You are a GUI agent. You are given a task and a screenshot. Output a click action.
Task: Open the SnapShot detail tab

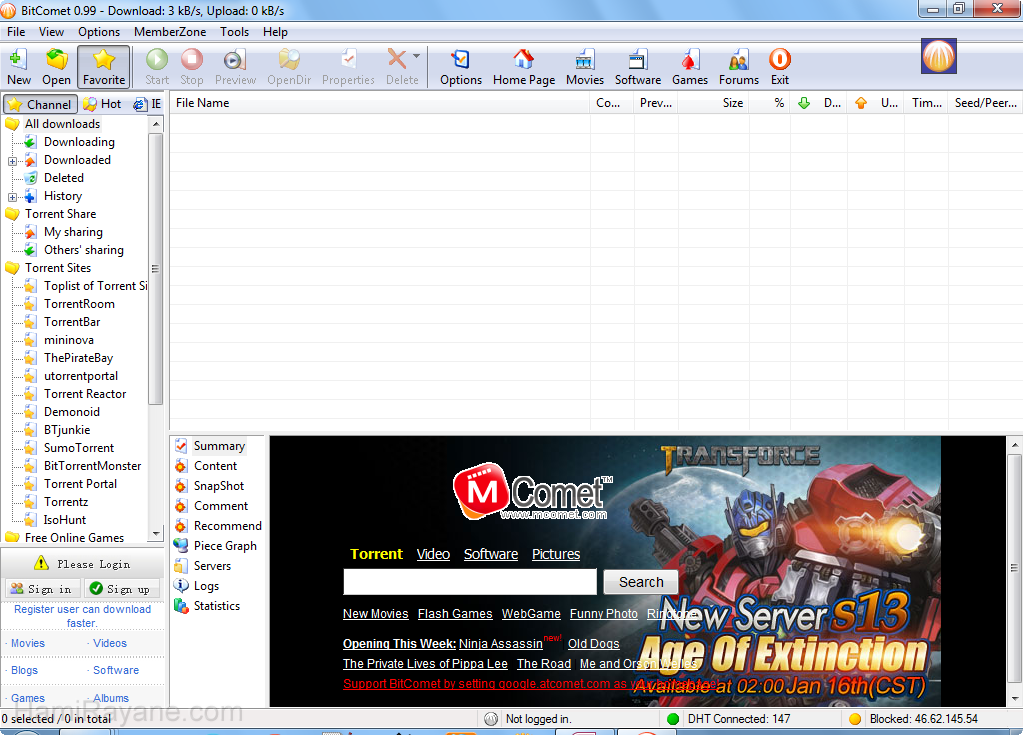(x=219, y=486)
